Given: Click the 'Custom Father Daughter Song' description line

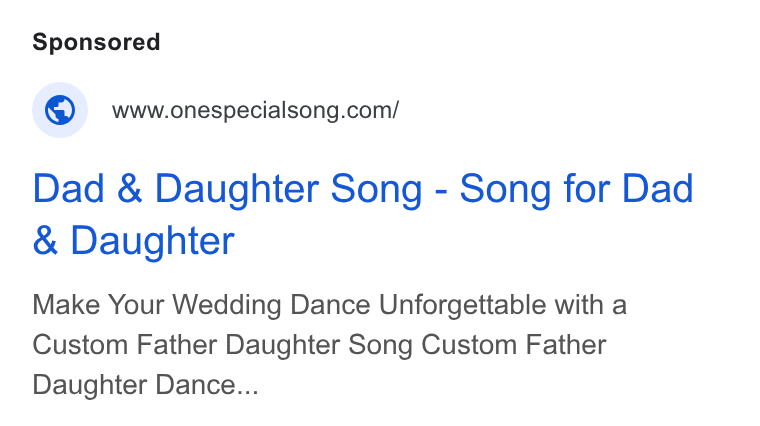Looking at the screenshot, I should 222,345.
